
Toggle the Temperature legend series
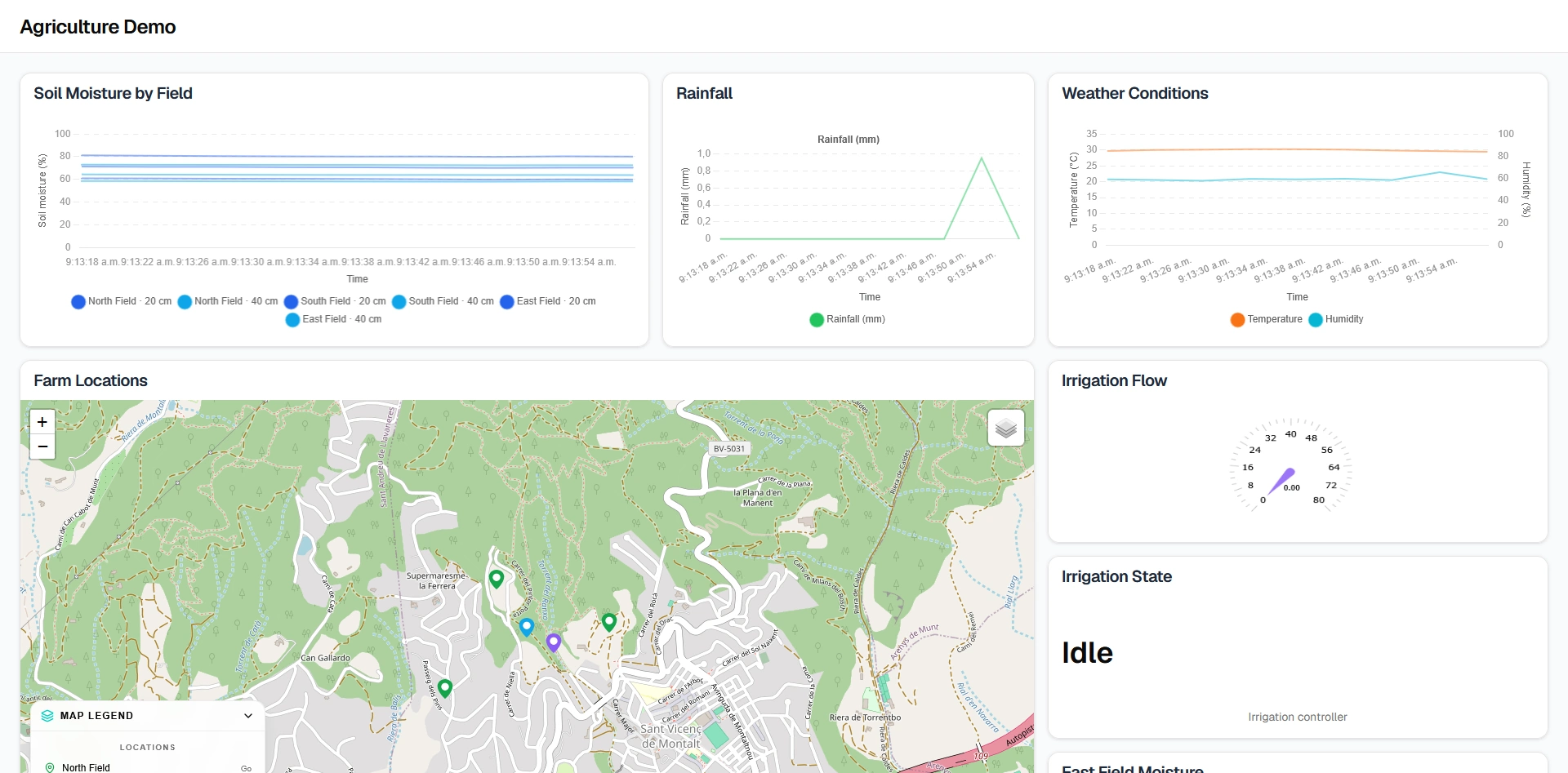(1267, 319)
